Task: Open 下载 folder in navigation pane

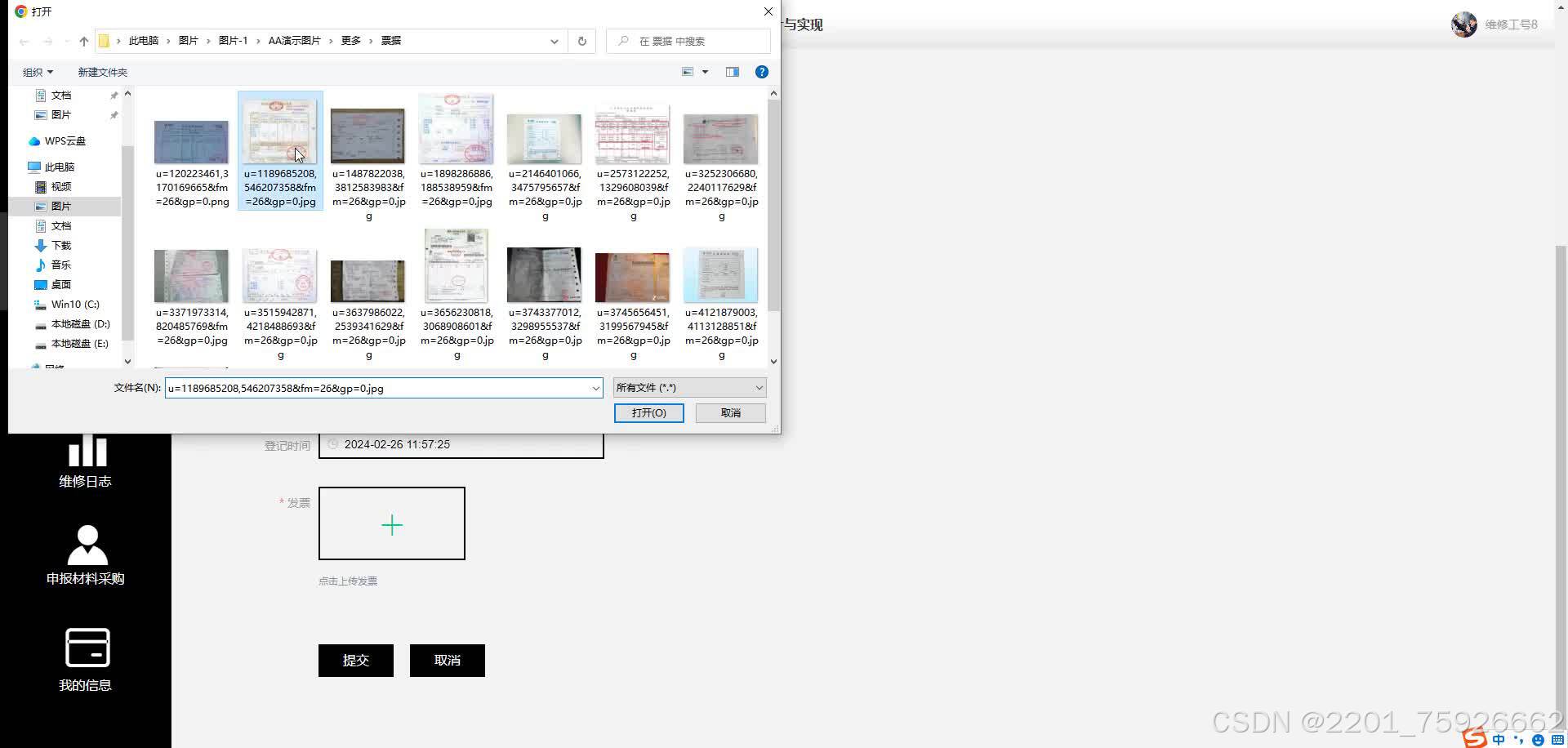Action: tap(61, 246)
